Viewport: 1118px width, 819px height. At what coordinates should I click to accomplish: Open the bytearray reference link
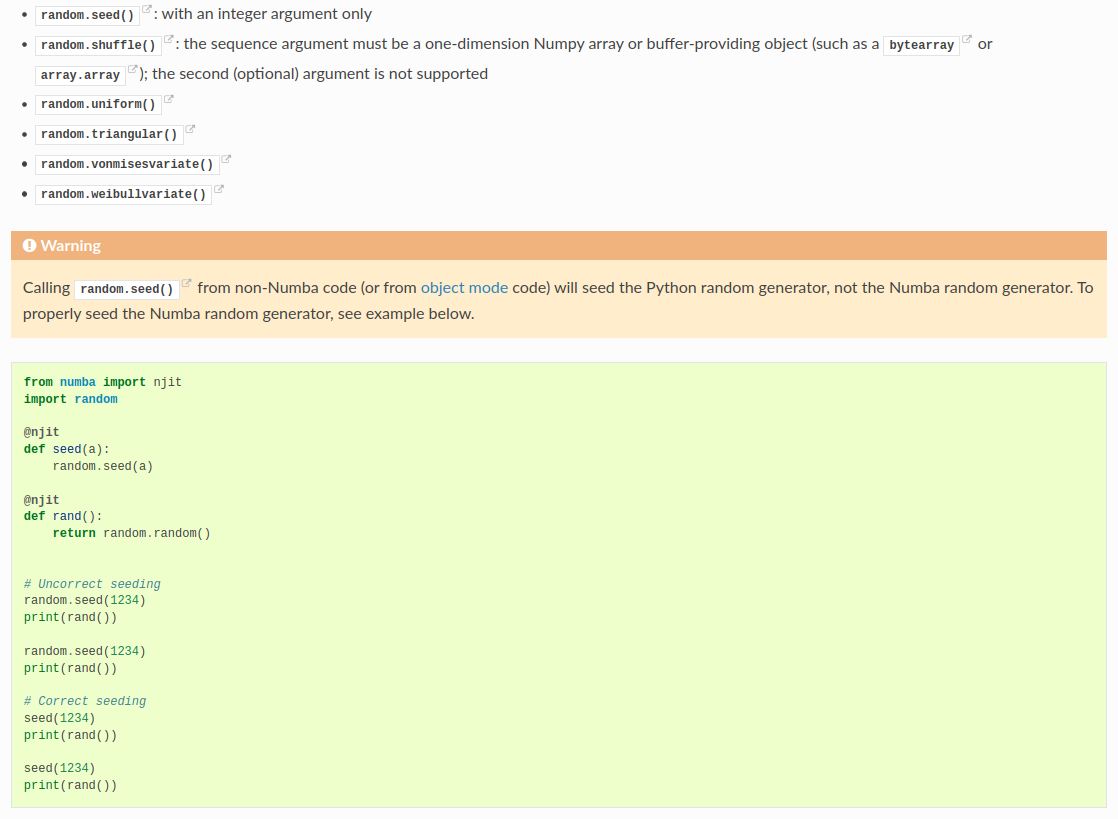click(x=921, y=45)
